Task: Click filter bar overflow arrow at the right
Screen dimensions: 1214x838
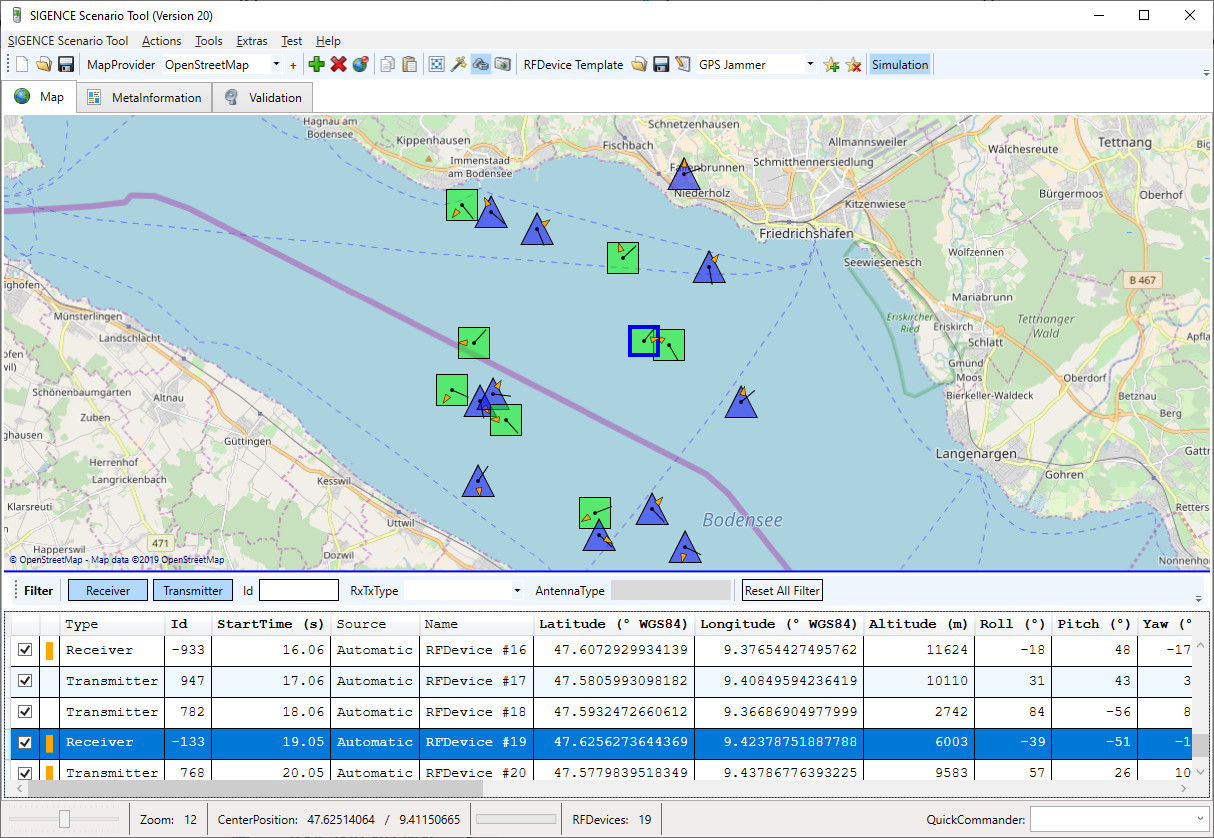Action: point(1198,598)
